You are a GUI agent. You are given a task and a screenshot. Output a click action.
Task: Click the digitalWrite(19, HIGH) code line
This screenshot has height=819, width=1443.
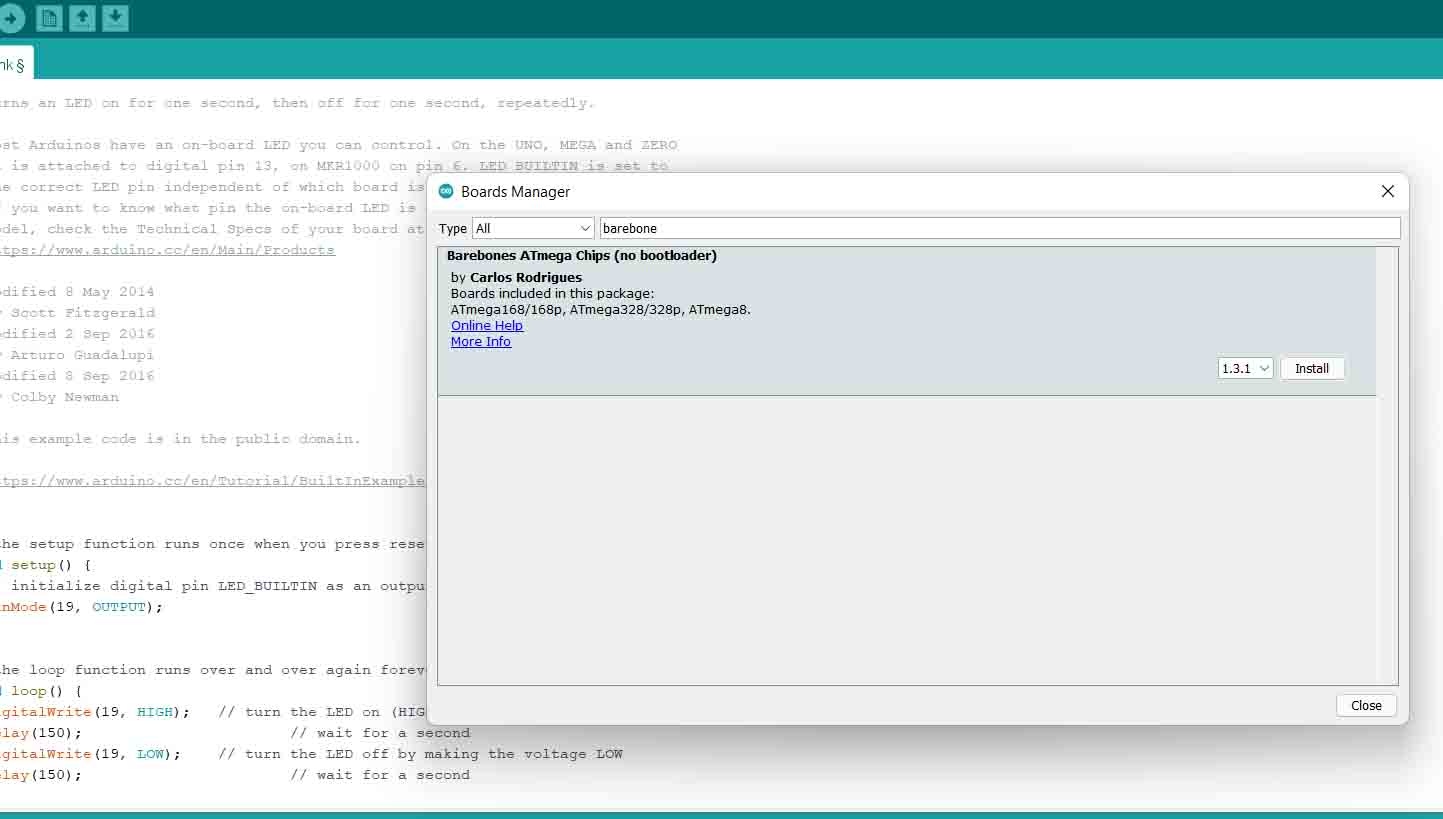click(x=94, y=712)
